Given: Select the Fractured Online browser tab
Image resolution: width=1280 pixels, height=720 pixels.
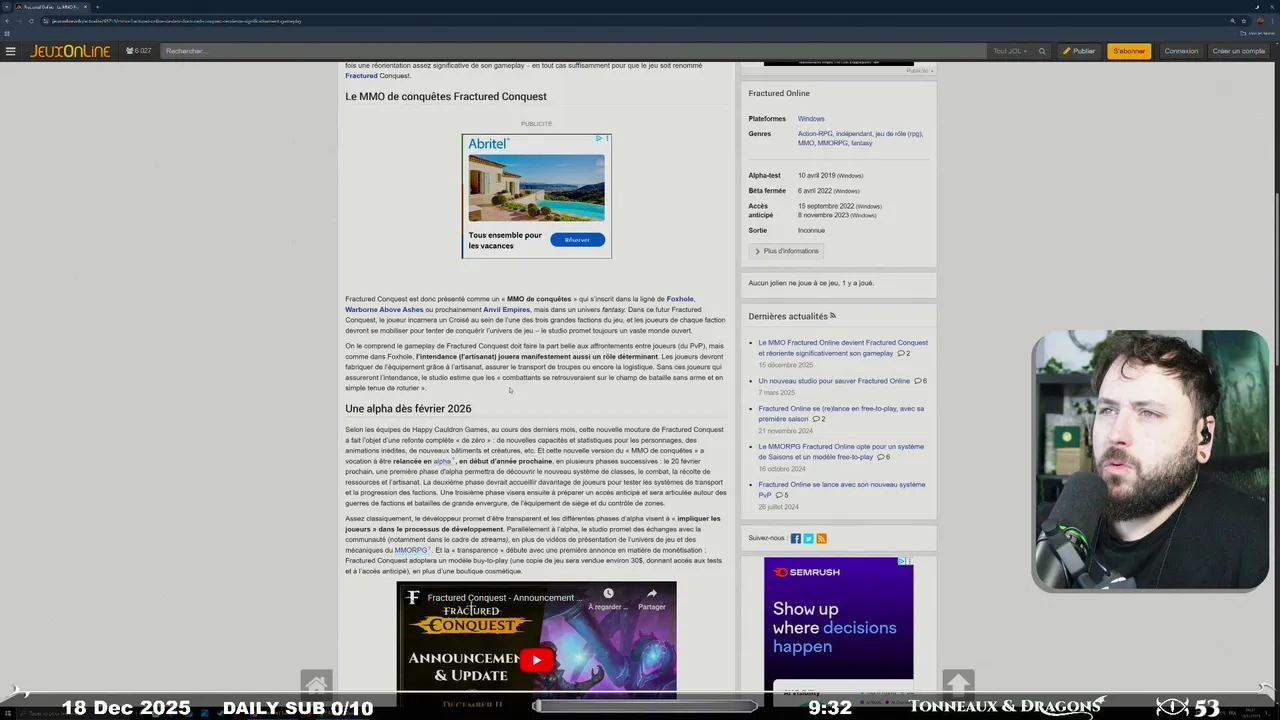Looking at the screenshot, I should tap(50, 7).
